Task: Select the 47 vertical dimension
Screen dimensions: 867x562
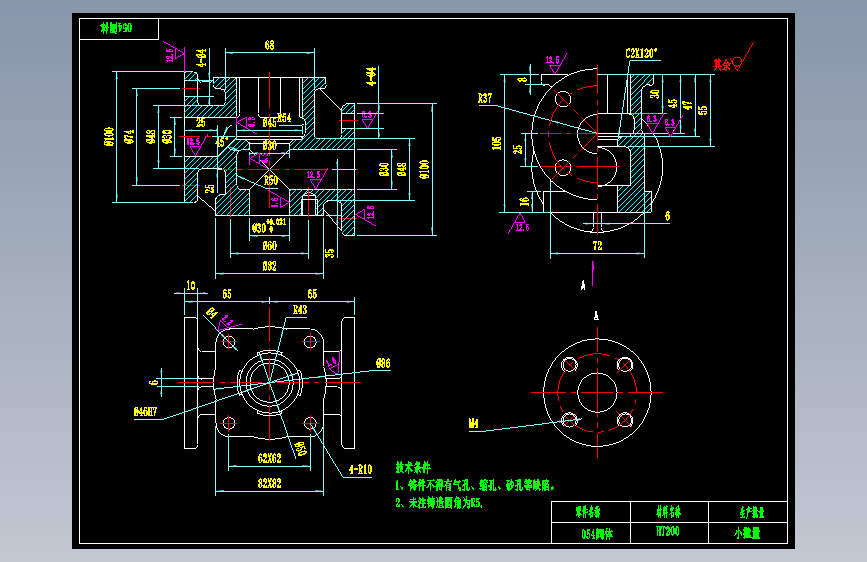Action: [687, 105]
